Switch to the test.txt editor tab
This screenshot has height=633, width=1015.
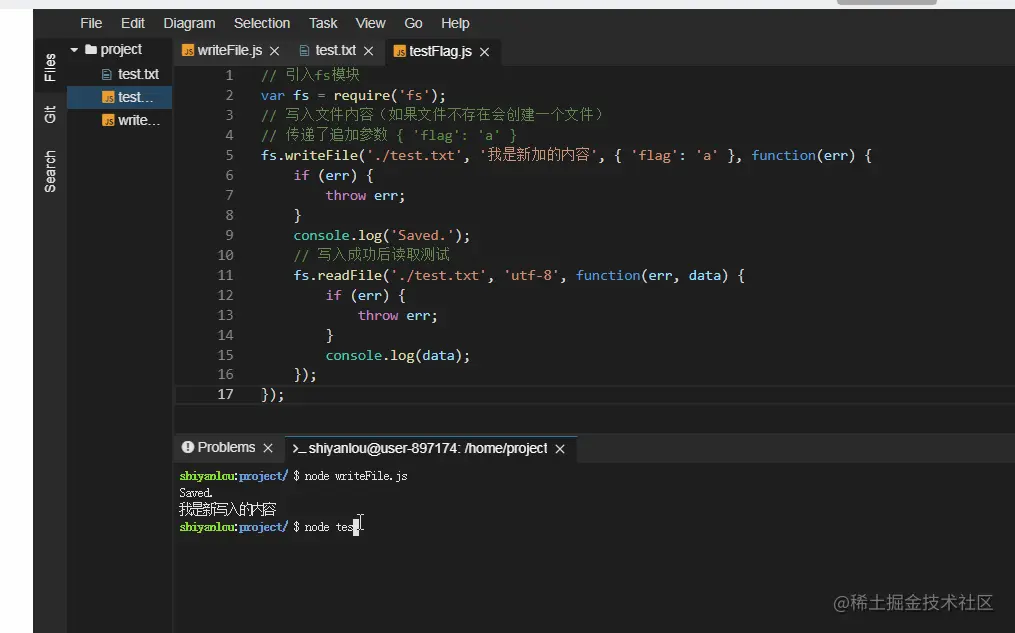click(x=335, y=50)
